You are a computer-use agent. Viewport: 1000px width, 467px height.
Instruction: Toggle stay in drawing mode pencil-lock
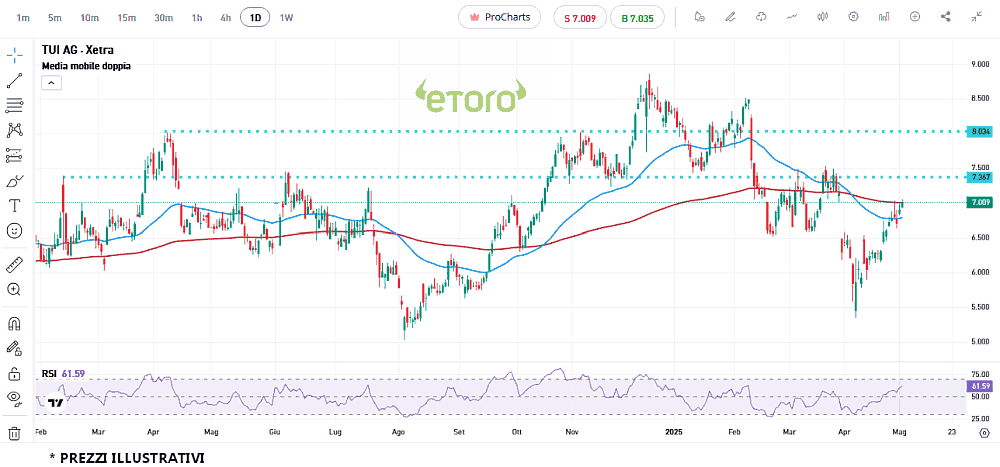click(x=14, y=348)
